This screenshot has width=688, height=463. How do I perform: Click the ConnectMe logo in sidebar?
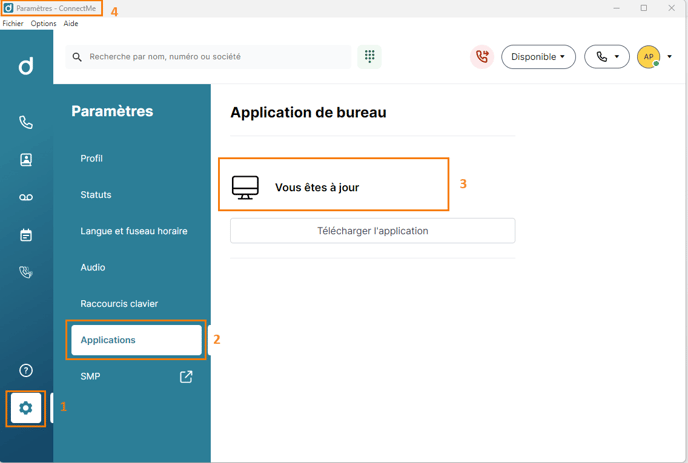click(x=26, y=66)
